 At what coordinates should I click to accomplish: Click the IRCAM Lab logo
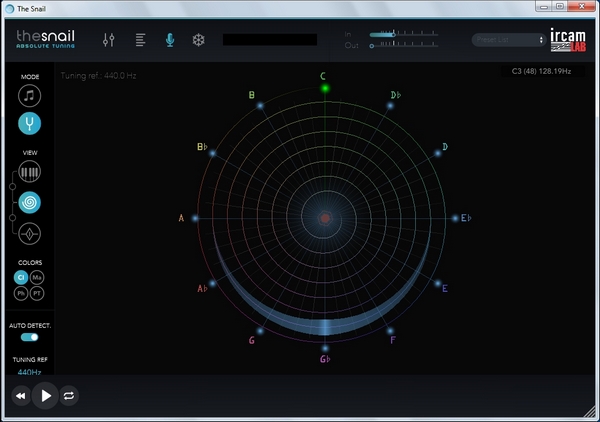(568, 40)
